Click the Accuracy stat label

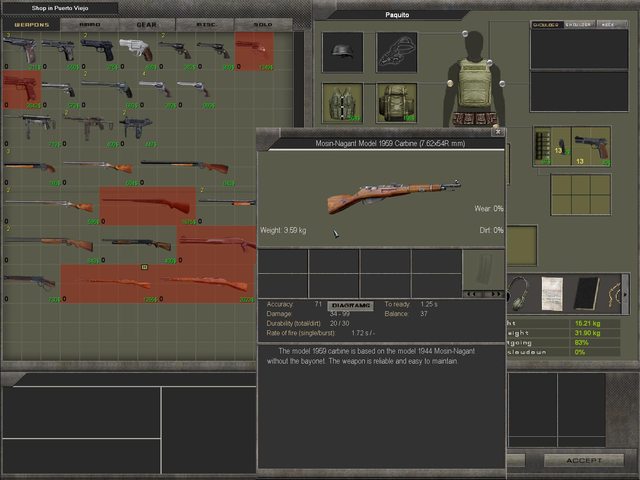(x=280, y=304)
